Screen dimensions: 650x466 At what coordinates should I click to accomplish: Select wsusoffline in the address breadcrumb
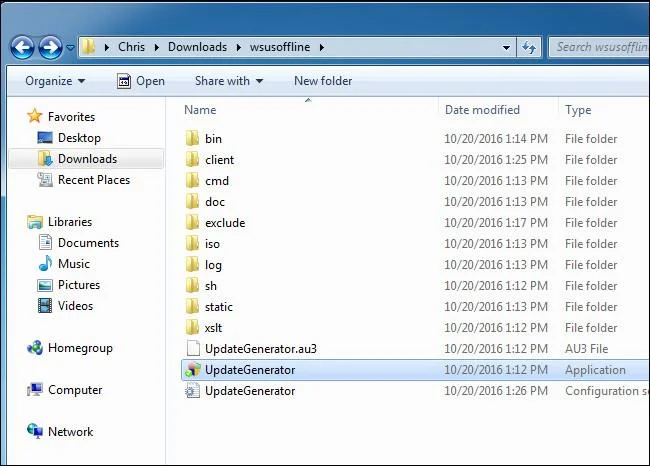[x=280, y=47]
